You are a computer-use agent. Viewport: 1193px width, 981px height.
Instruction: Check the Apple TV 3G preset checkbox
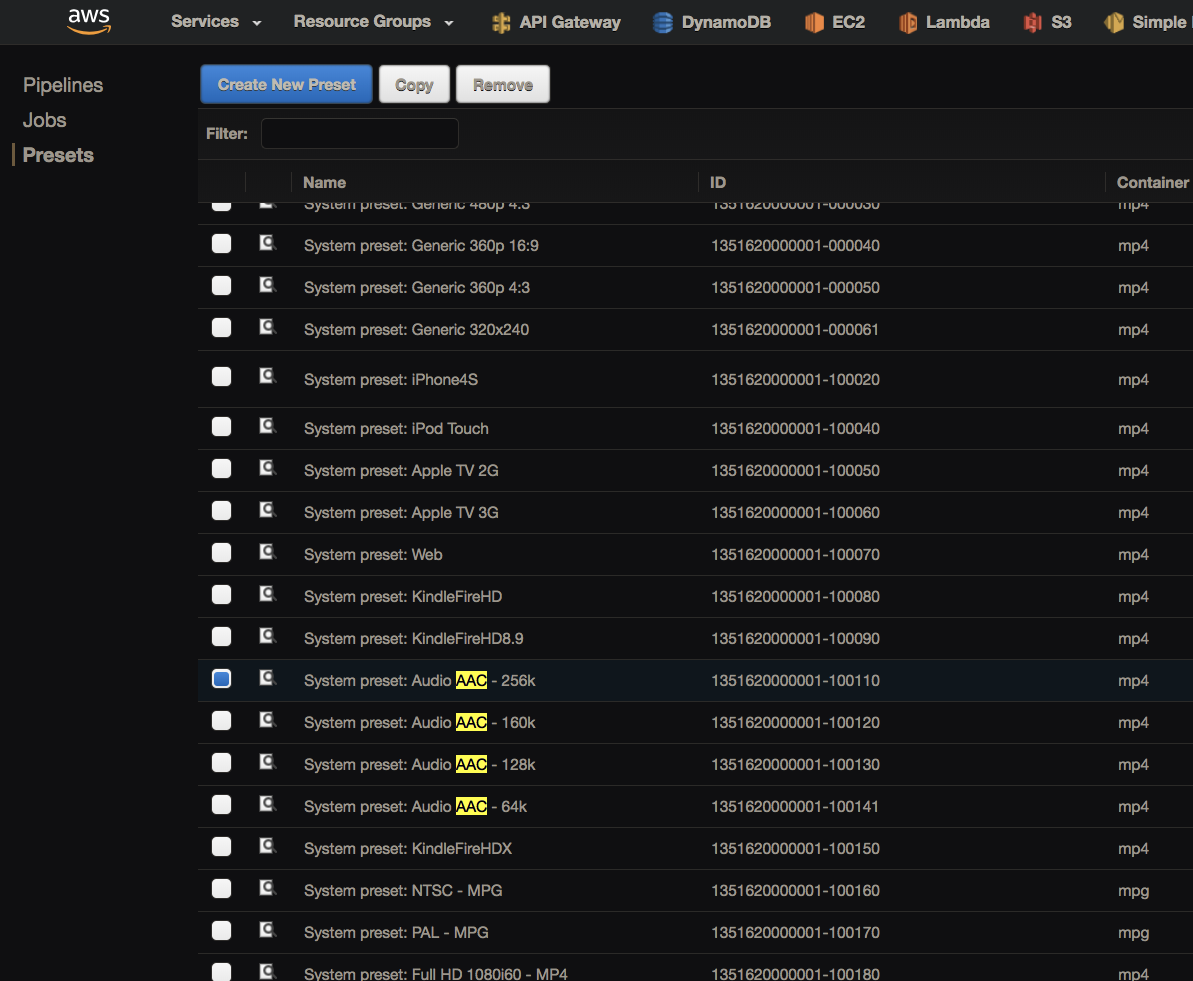pos(221,510)
